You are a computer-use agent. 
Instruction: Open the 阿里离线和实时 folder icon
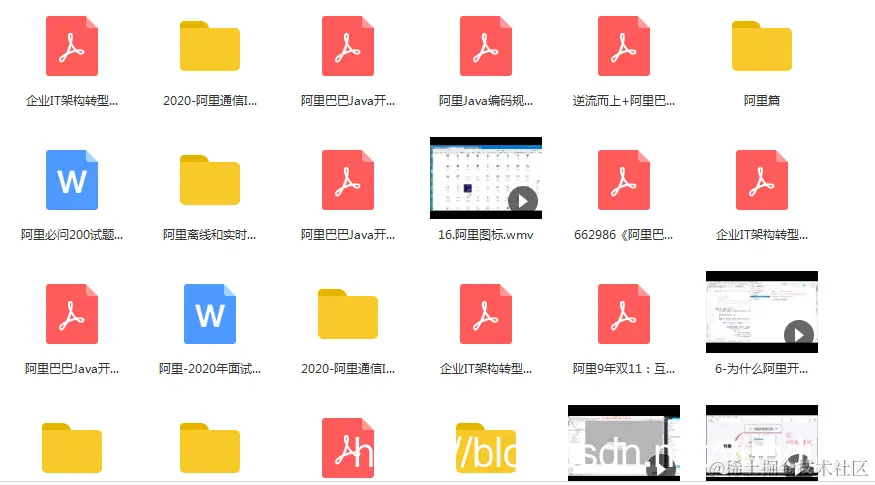point(210,180)
